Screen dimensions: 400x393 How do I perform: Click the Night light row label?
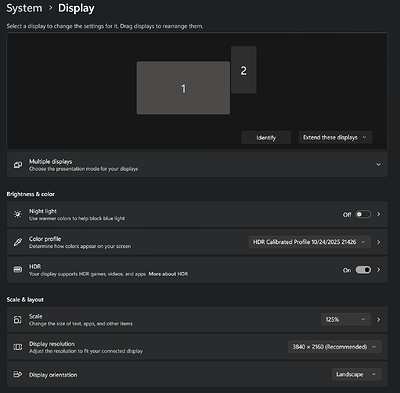(x=43, y=211)
